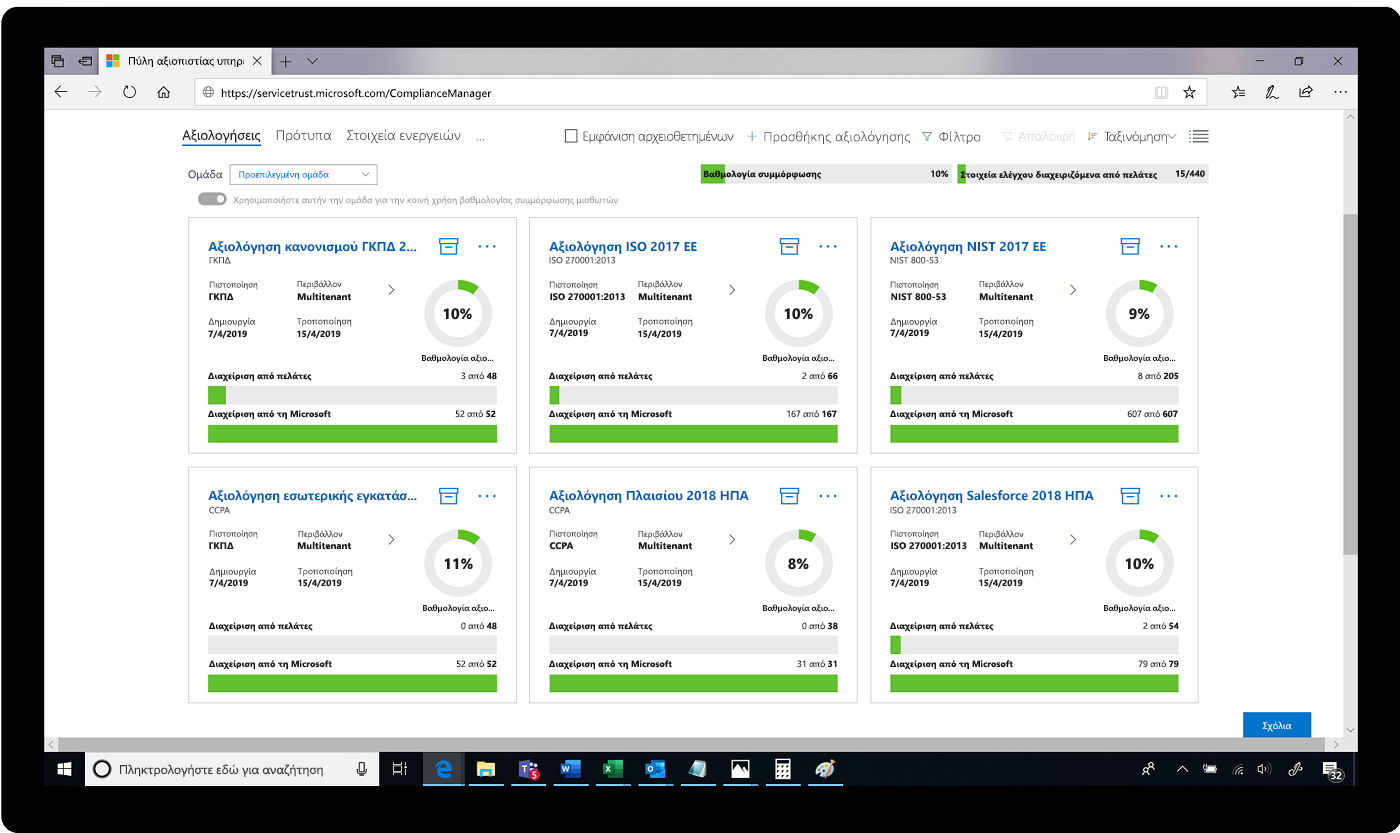Go back to previous page

pyautogui.click(x=61, y=92)
